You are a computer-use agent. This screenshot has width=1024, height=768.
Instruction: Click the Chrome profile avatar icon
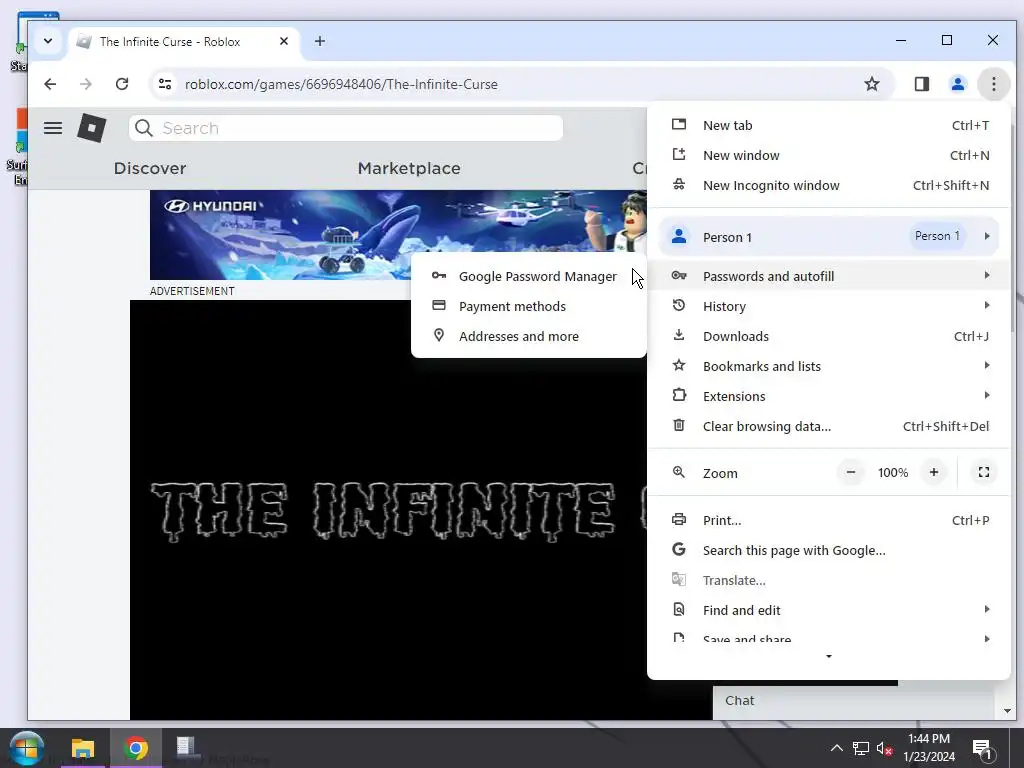pos(957,84)
